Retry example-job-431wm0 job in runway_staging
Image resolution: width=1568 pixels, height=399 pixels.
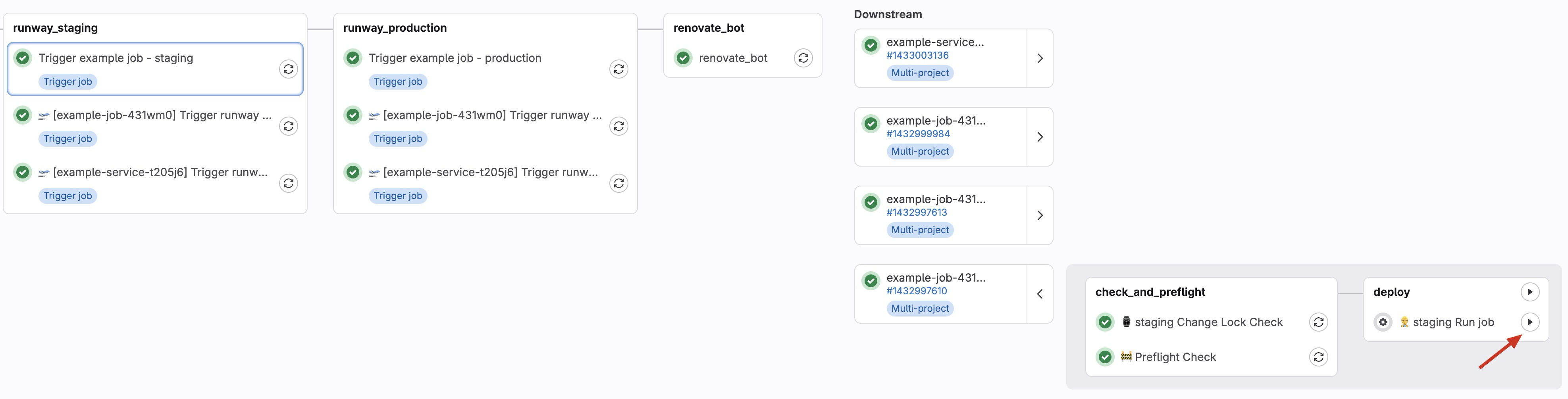(288, 127)
